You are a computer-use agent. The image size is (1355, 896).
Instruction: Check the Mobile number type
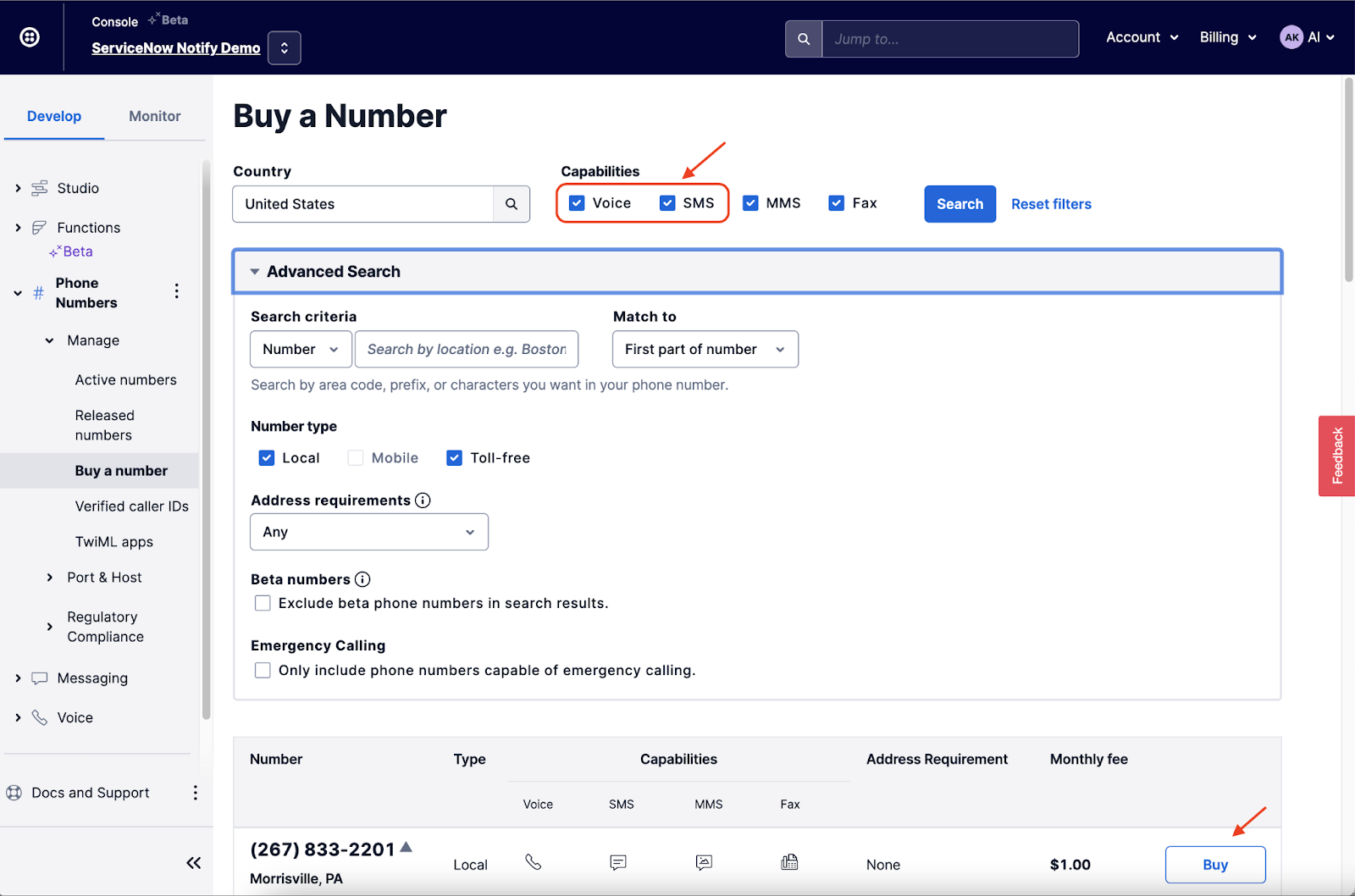point(356,458)
